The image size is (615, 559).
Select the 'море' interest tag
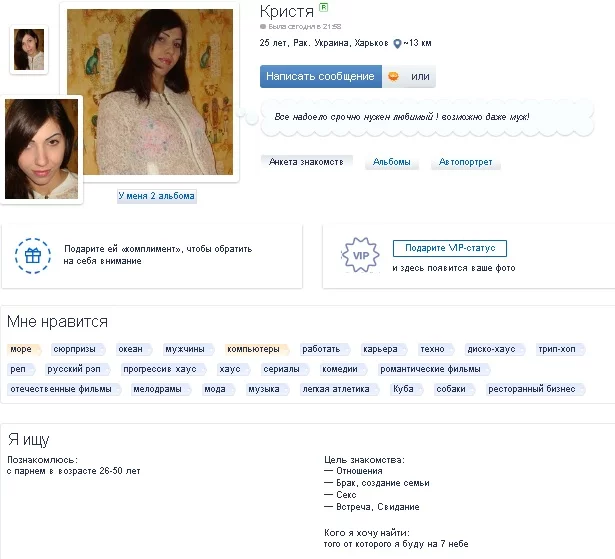coord(24,349)
